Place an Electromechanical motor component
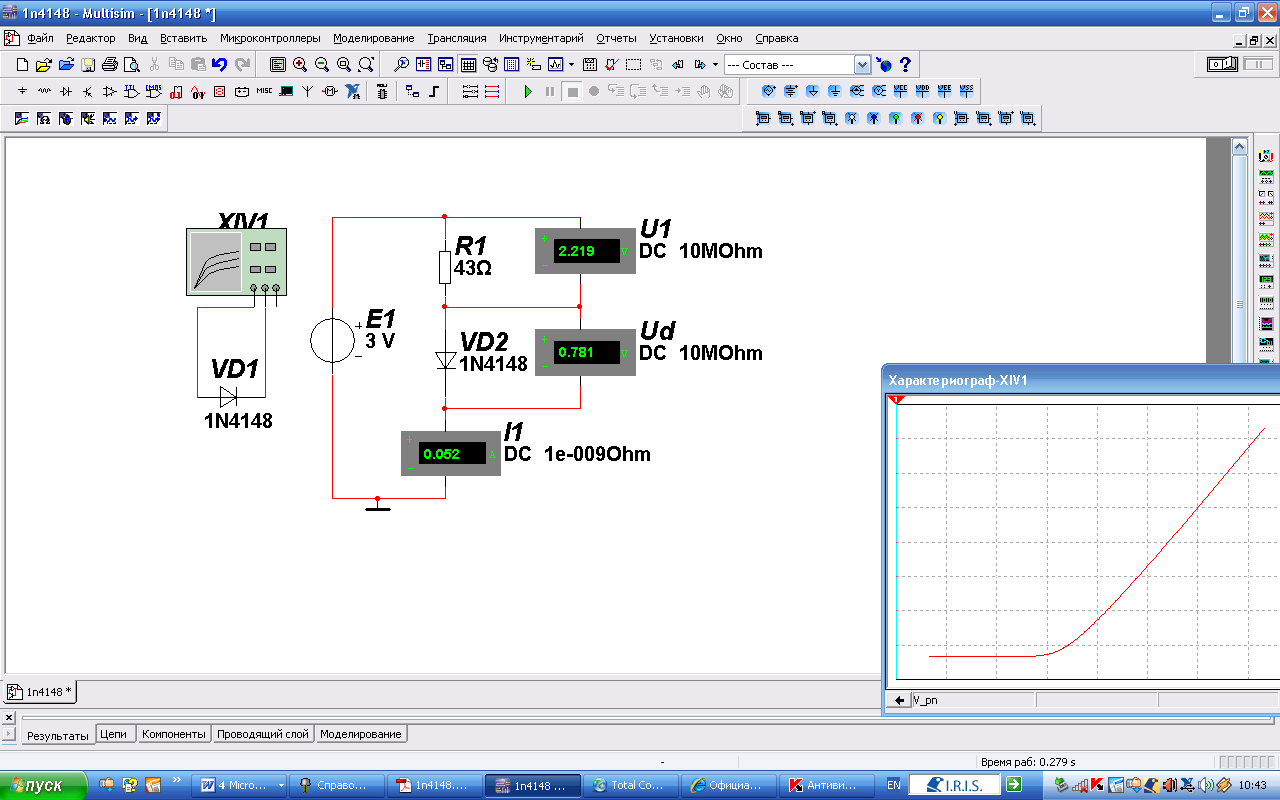The width and height of the screenshot is (1280, 800). [329, 91]
